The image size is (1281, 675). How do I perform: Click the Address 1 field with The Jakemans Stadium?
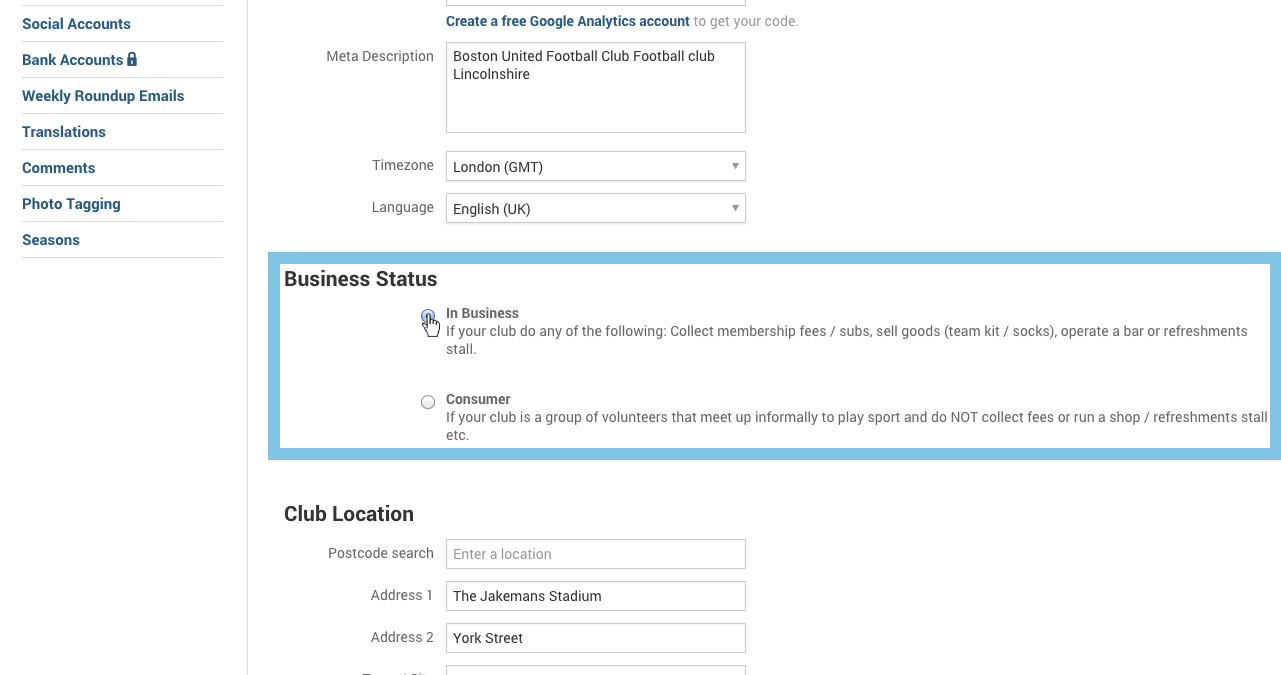596,596
